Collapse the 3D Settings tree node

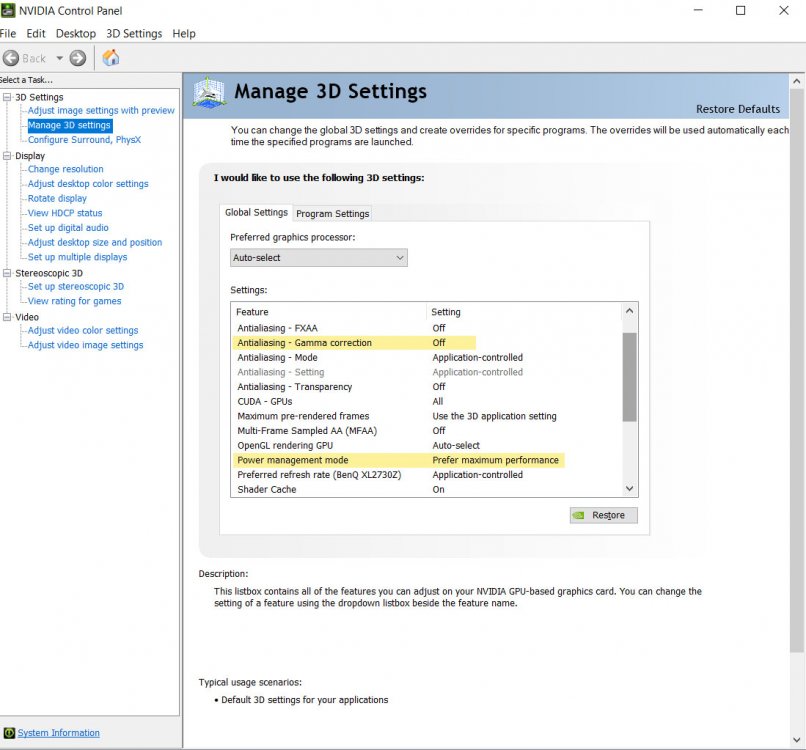(7, 97)
